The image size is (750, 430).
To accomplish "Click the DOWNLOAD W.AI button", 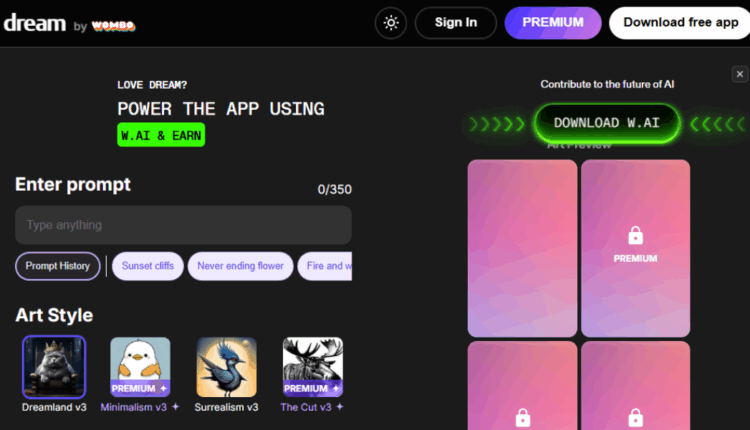I will [x=607, y=123].
